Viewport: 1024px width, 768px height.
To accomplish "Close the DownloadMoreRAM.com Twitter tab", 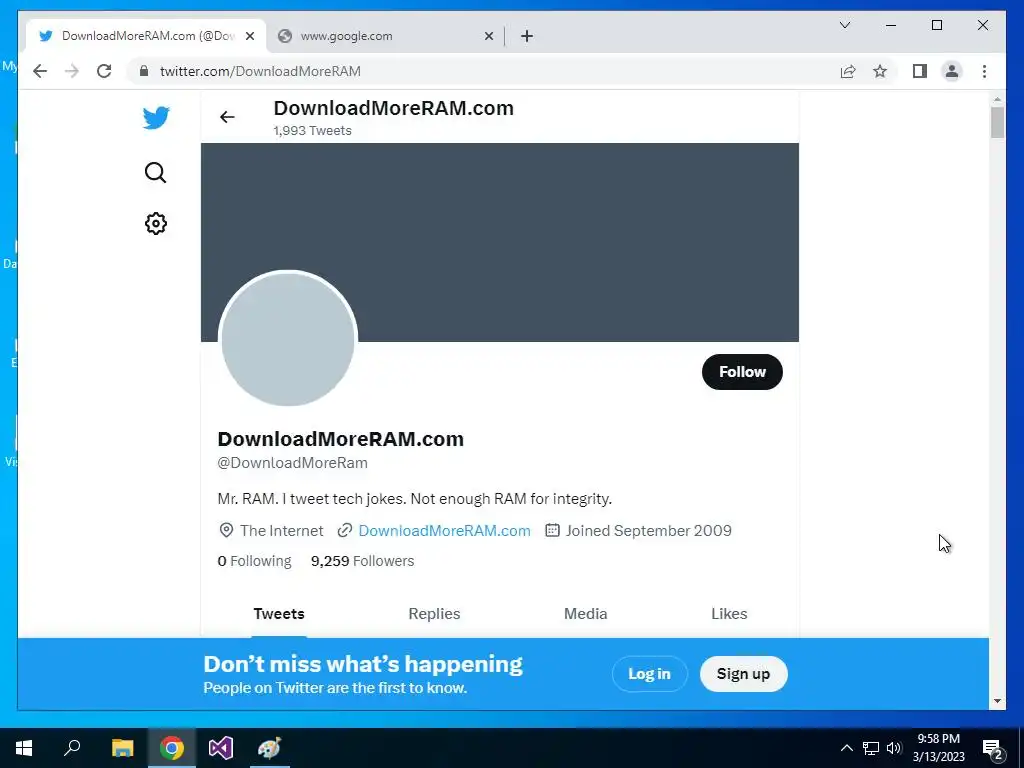I will (249, 36).
